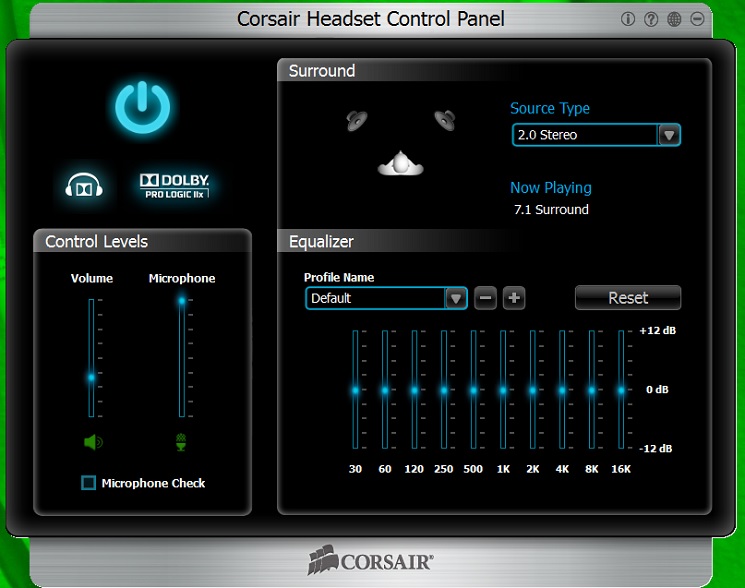Mute the mic using green microphone icon

click(181, 442)
